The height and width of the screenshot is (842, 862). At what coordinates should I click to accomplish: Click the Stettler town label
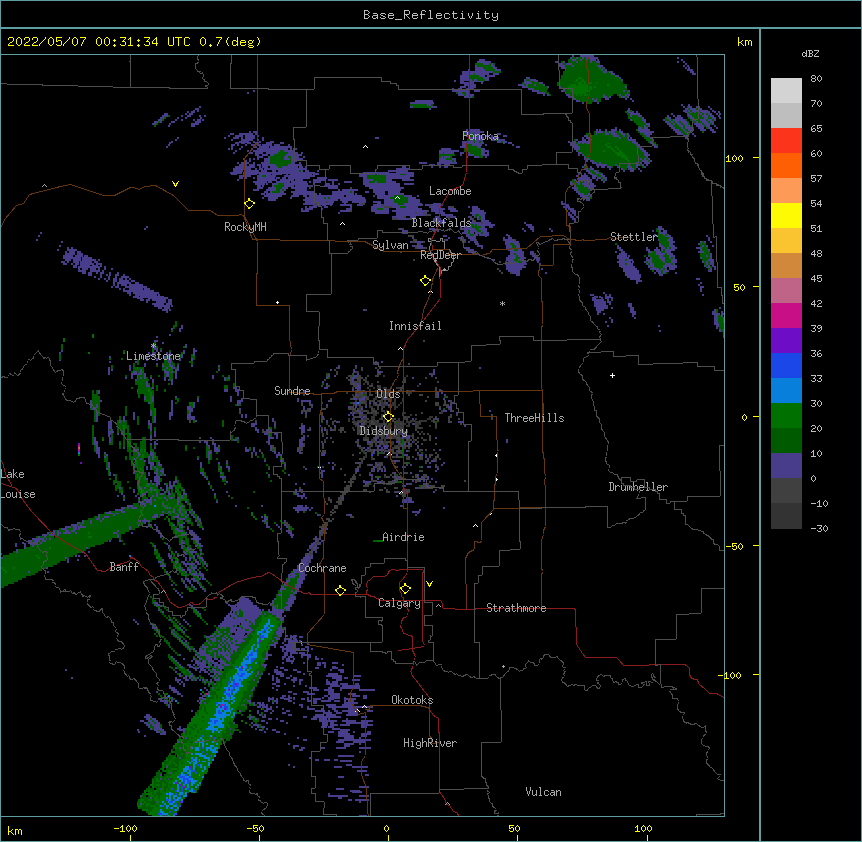(x=634, y=237)
